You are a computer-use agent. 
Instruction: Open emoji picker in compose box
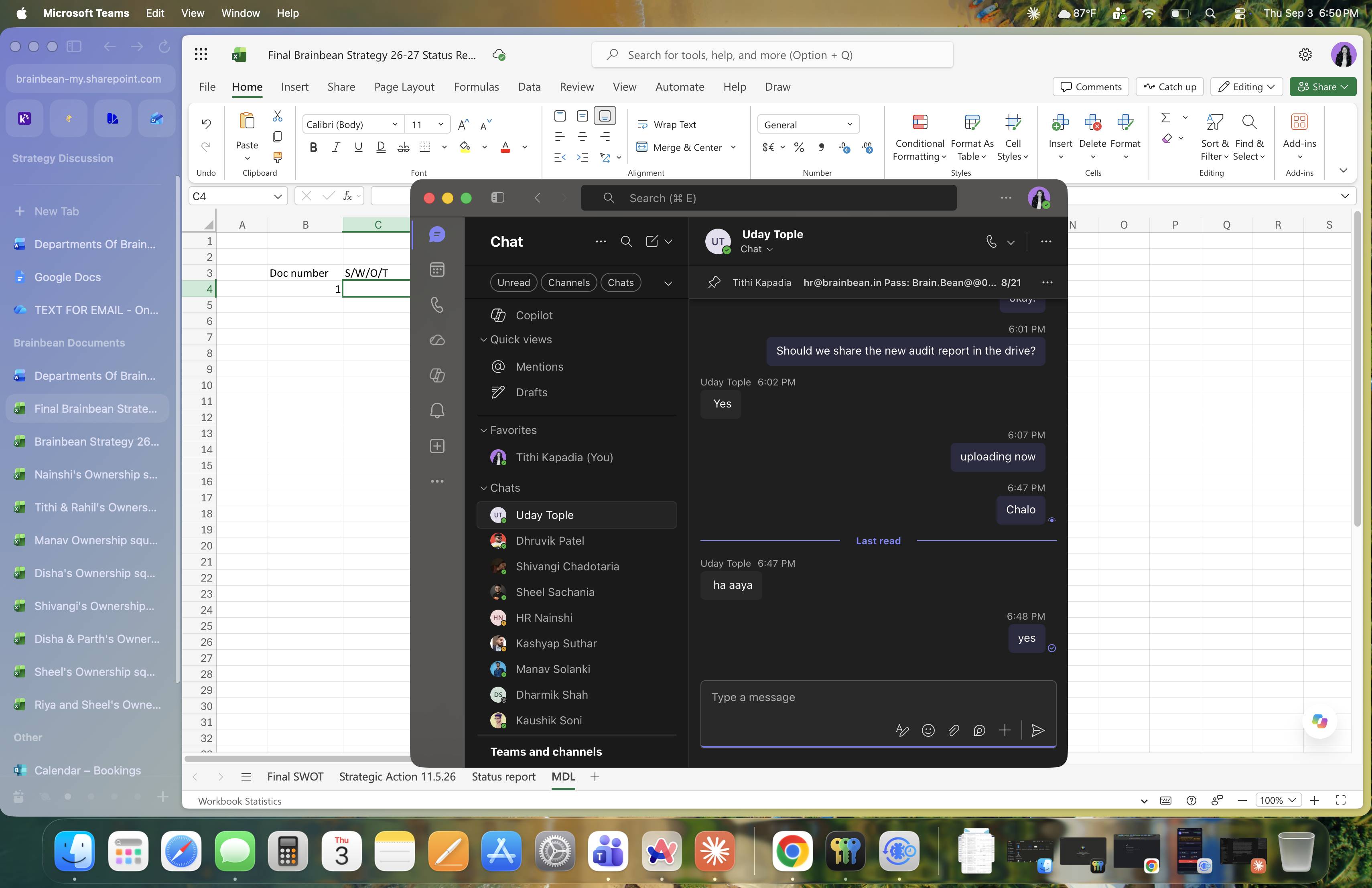pyautogui.click(x=928, y=730)
